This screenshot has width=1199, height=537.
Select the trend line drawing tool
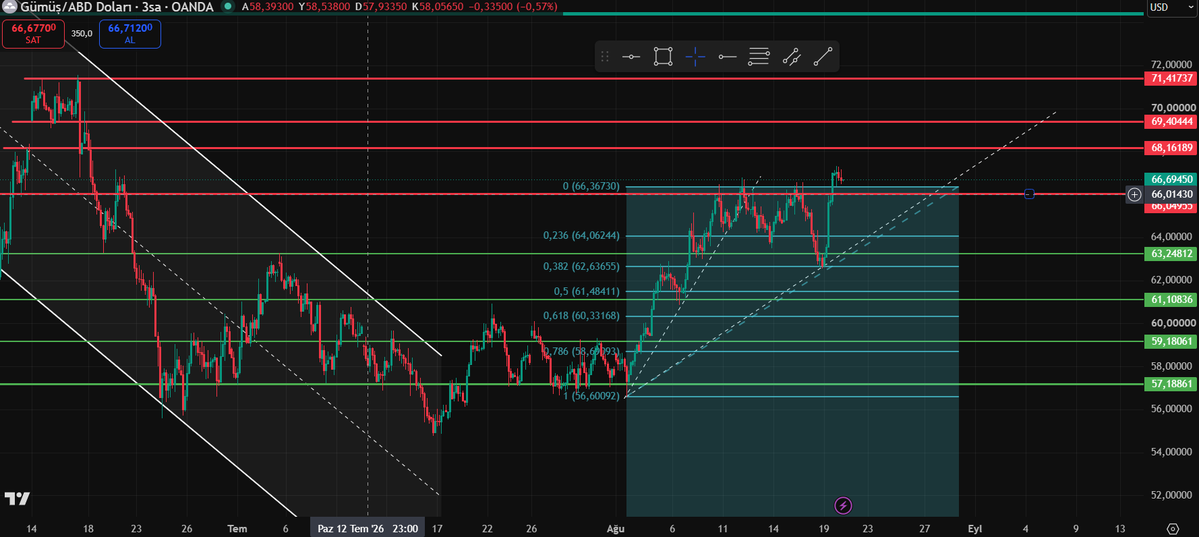[823, 57]
